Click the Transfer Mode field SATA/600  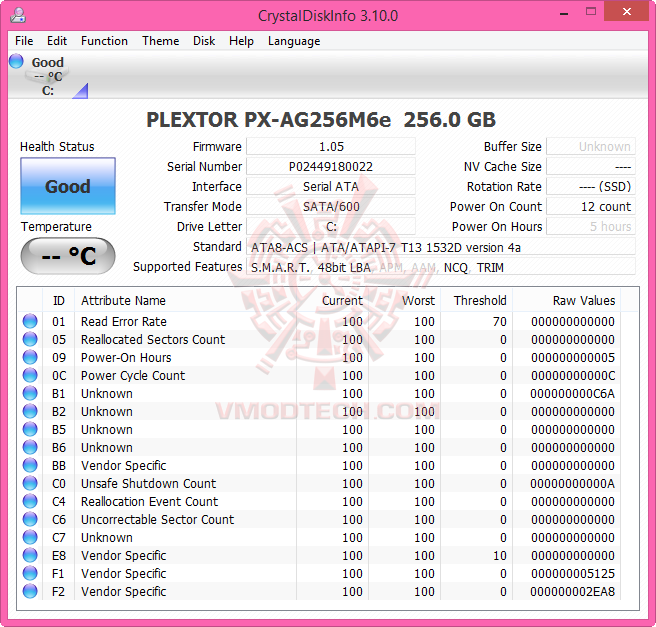click(331, 207)
